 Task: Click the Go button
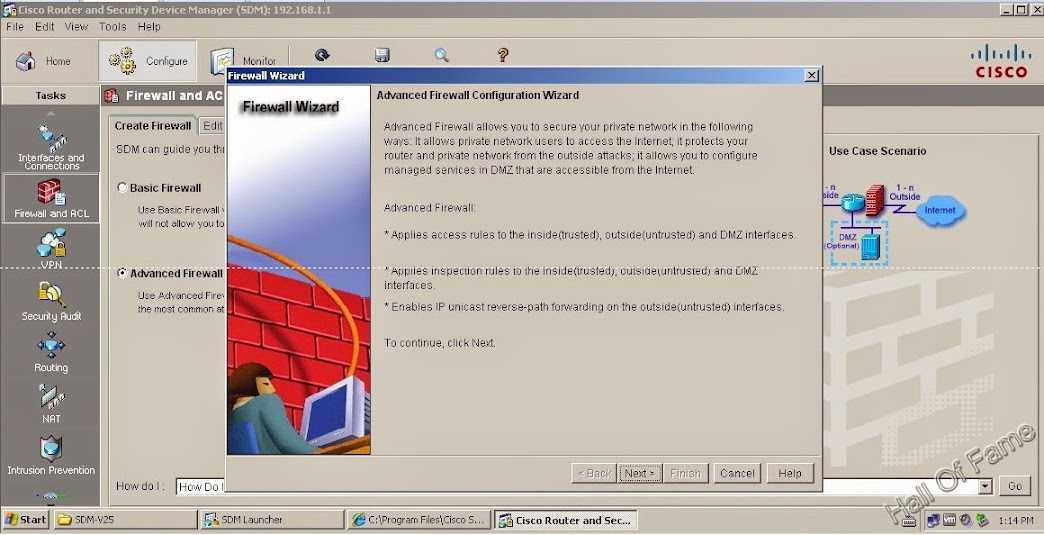point(1015,486)
